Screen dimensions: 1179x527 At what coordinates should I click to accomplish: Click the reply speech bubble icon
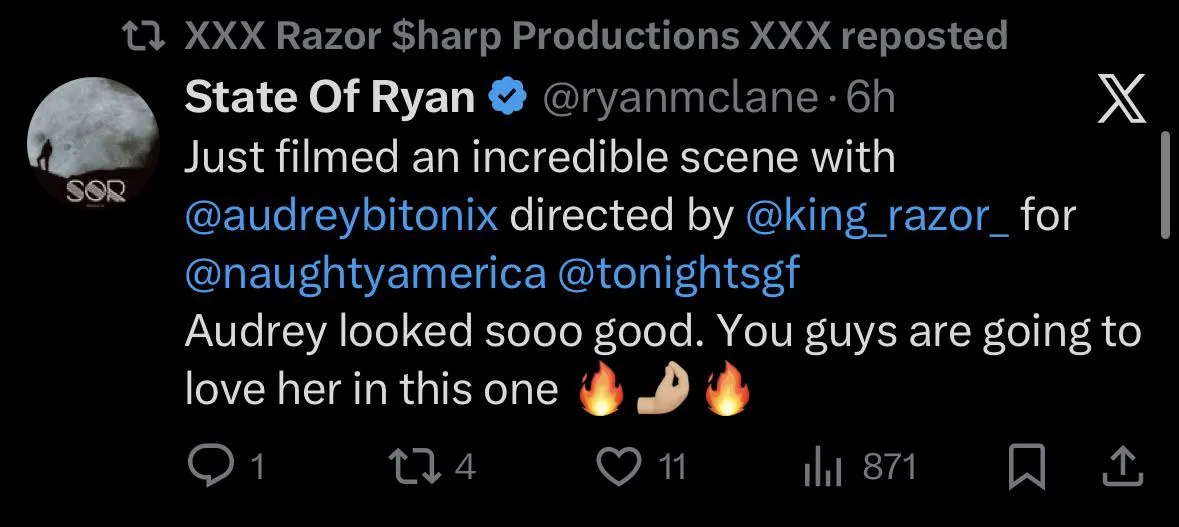click(208, 467)
